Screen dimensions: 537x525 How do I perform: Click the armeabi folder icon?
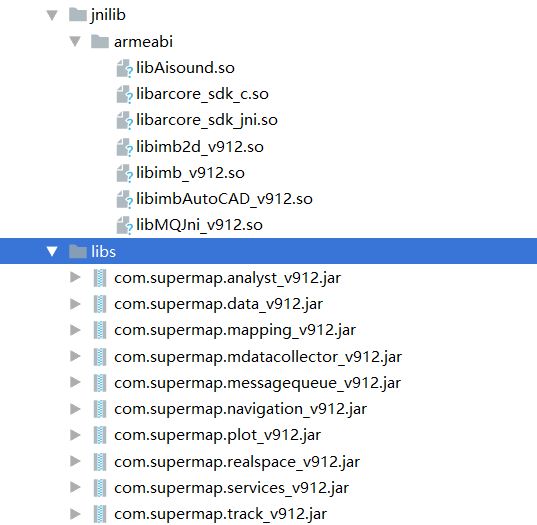[100, 42]
